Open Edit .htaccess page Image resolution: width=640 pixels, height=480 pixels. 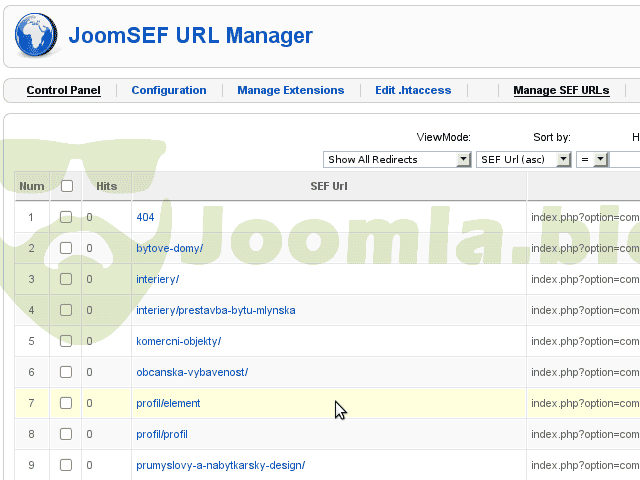coord(413,90)
